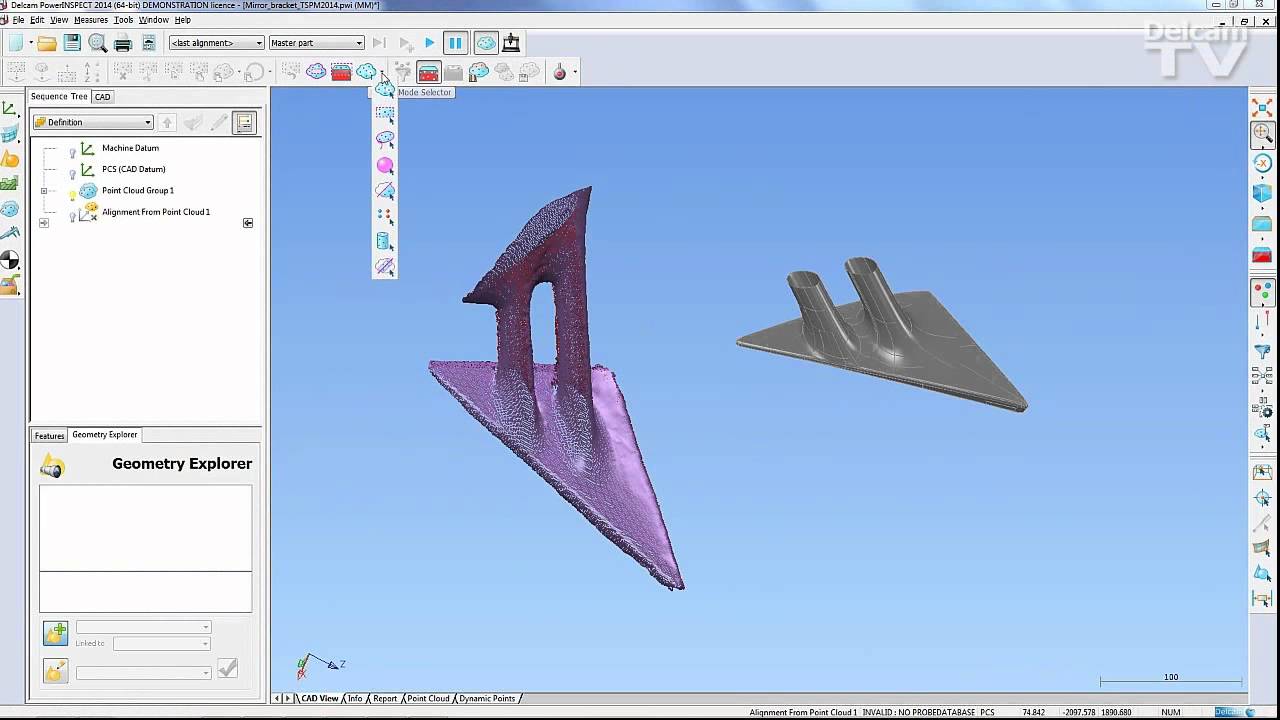
Task: Switch to the Point Cloud view tab
Action: (x=428, y=699)
